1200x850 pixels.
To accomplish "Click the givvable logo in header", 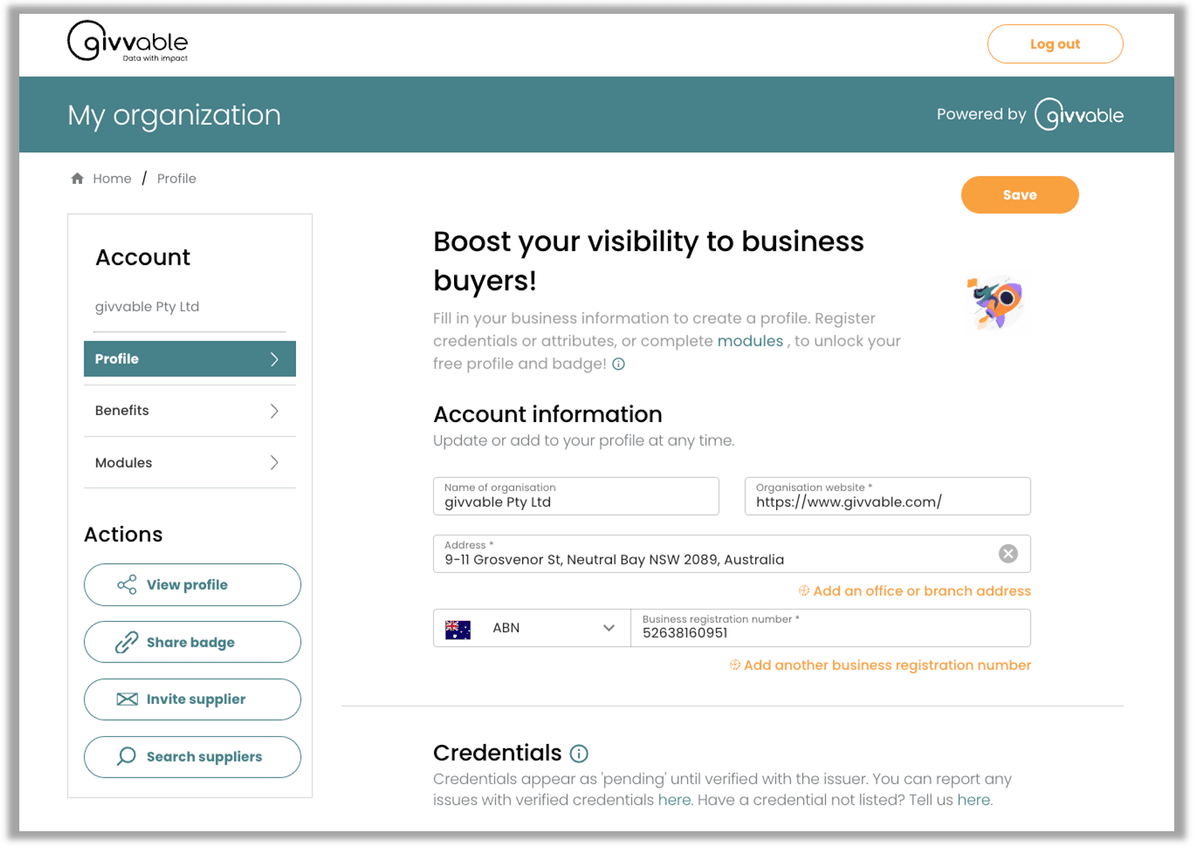I will point(127,42).
